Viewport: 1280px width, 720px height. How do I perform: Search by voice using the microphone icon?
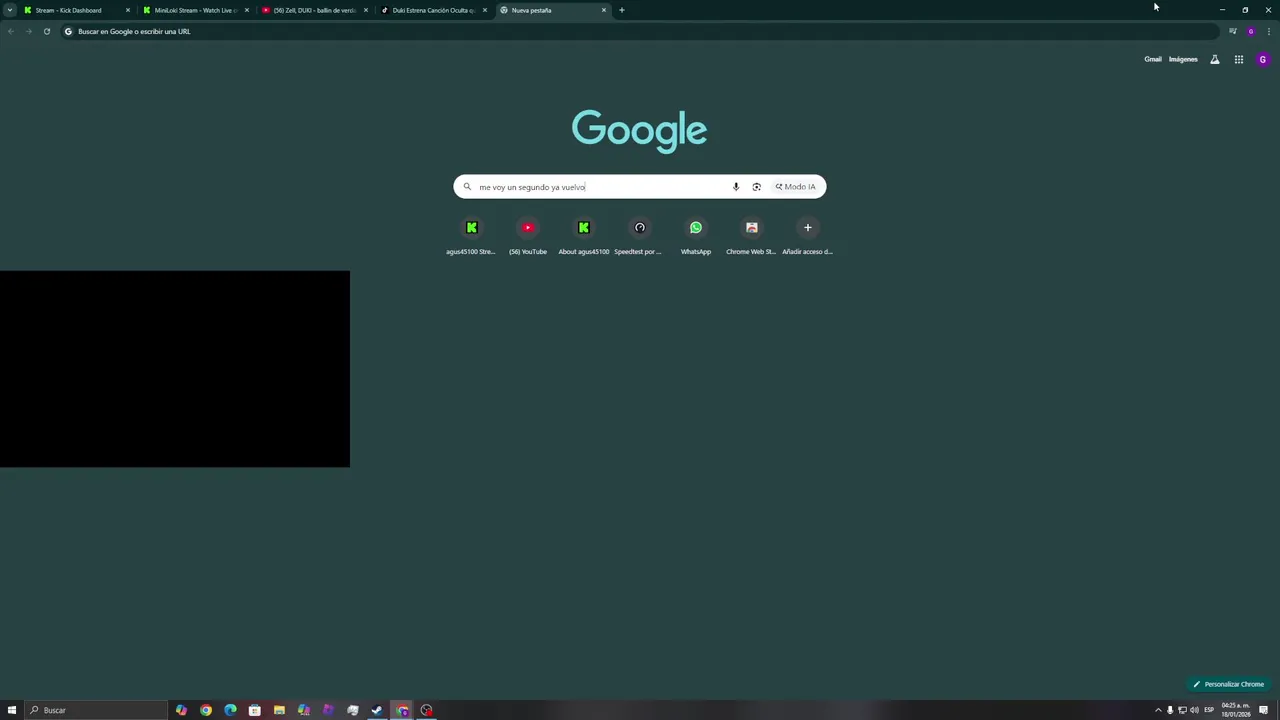tap(736, 187)
